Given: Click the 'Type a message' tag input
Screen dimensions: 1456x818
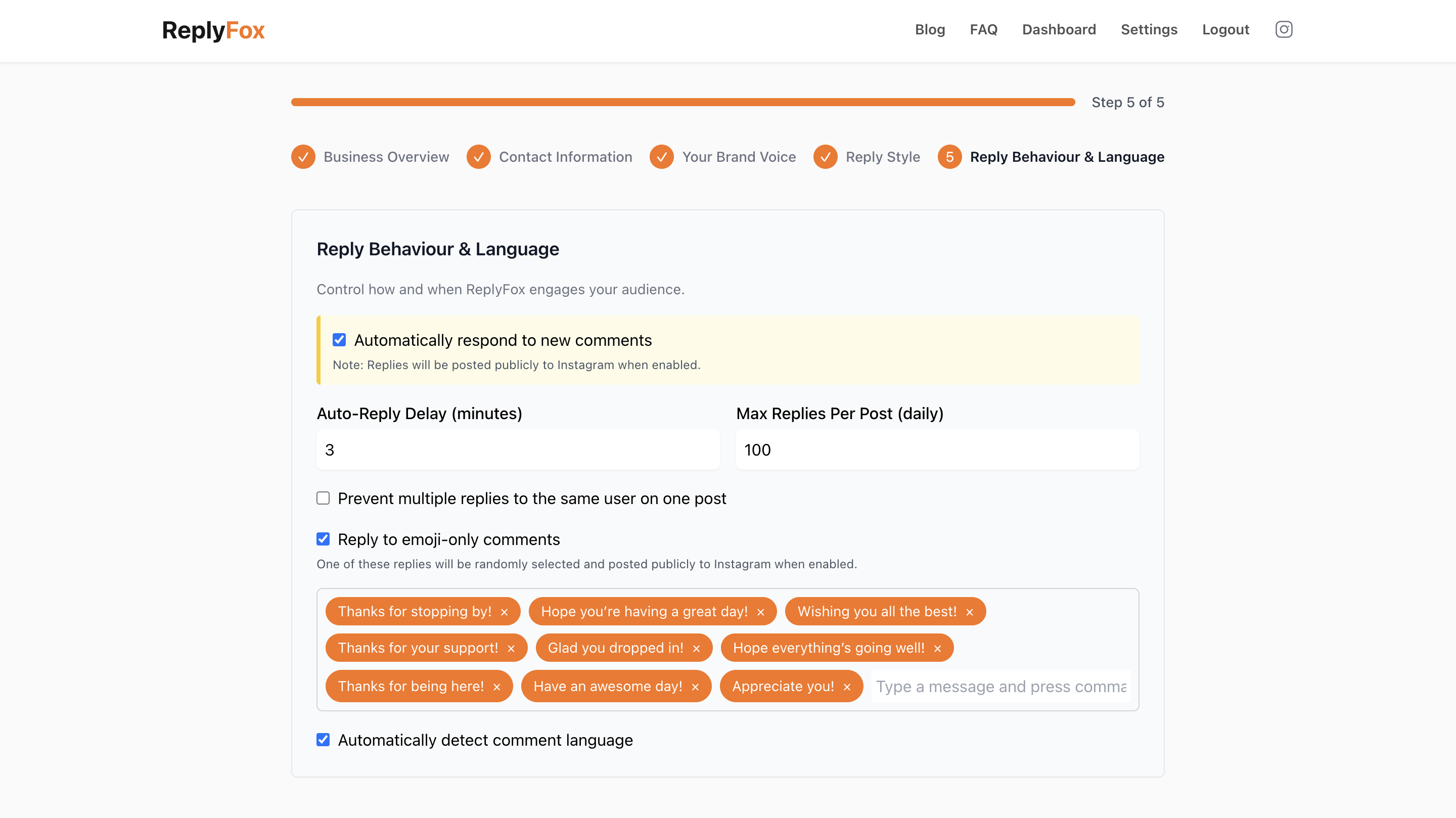Looking at the screenshot, I should click(x=1000, y=686).
